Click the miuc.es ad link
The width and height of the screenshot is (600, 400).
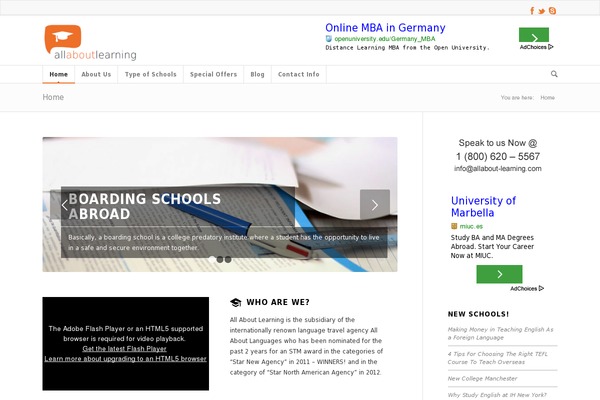pyautogui.click(x=471, y=226)
